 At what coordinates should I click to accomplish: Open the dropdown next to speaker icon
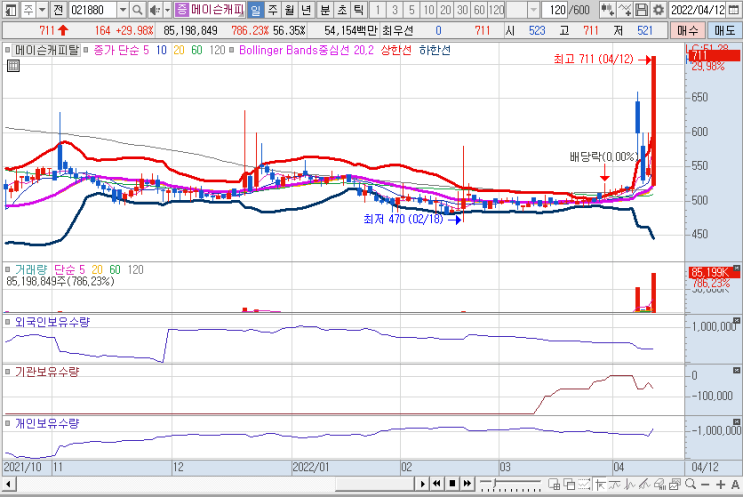pos(167,9)
